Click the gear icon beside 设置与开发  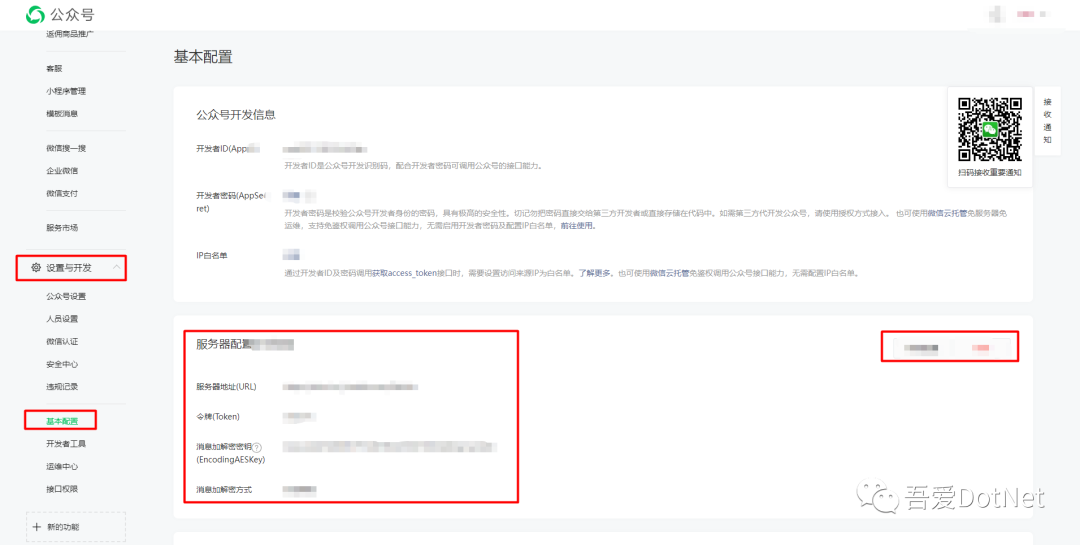[36, 267]
